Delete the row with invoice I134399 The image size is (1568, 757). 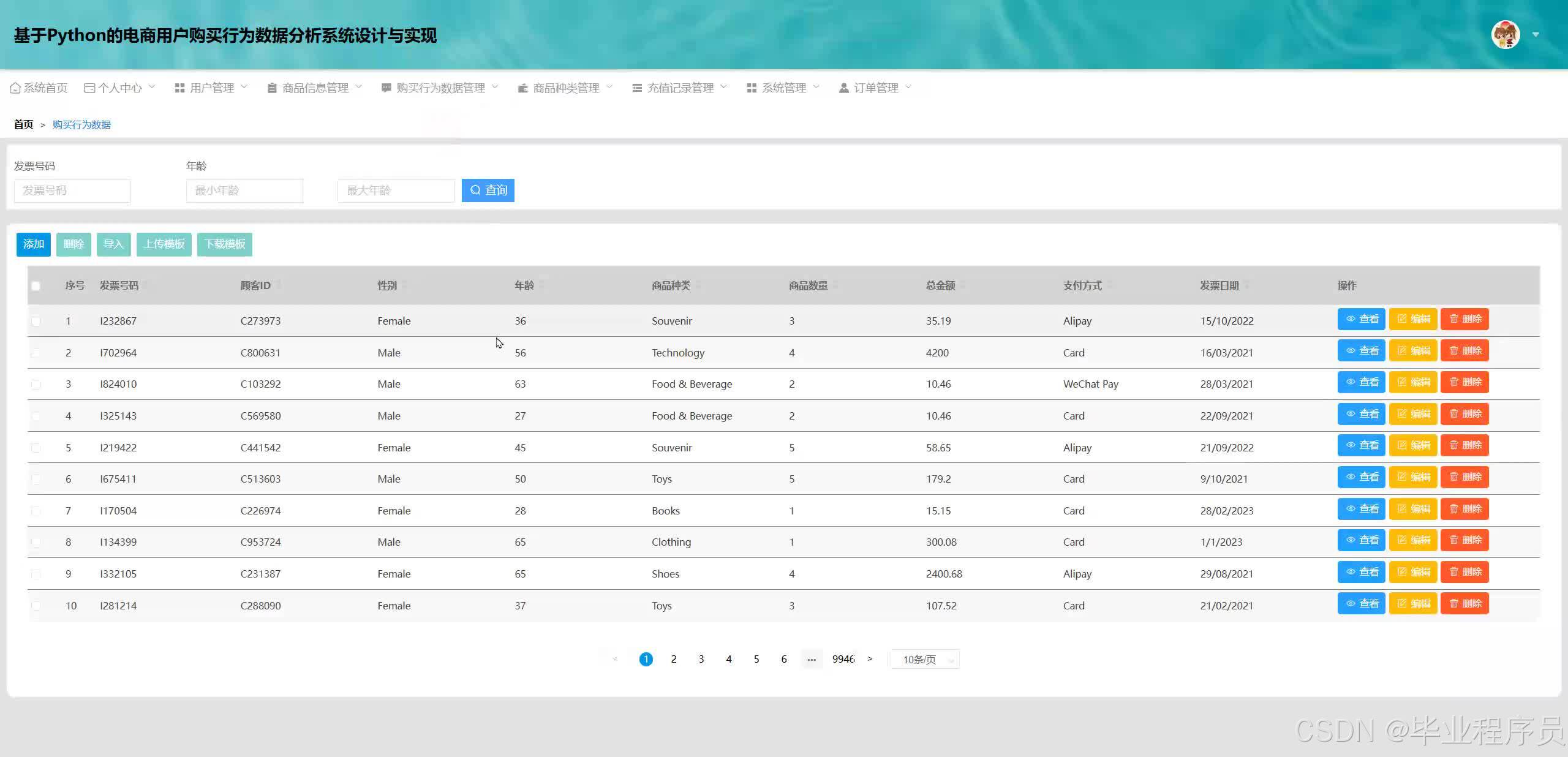pos(1464,540)
